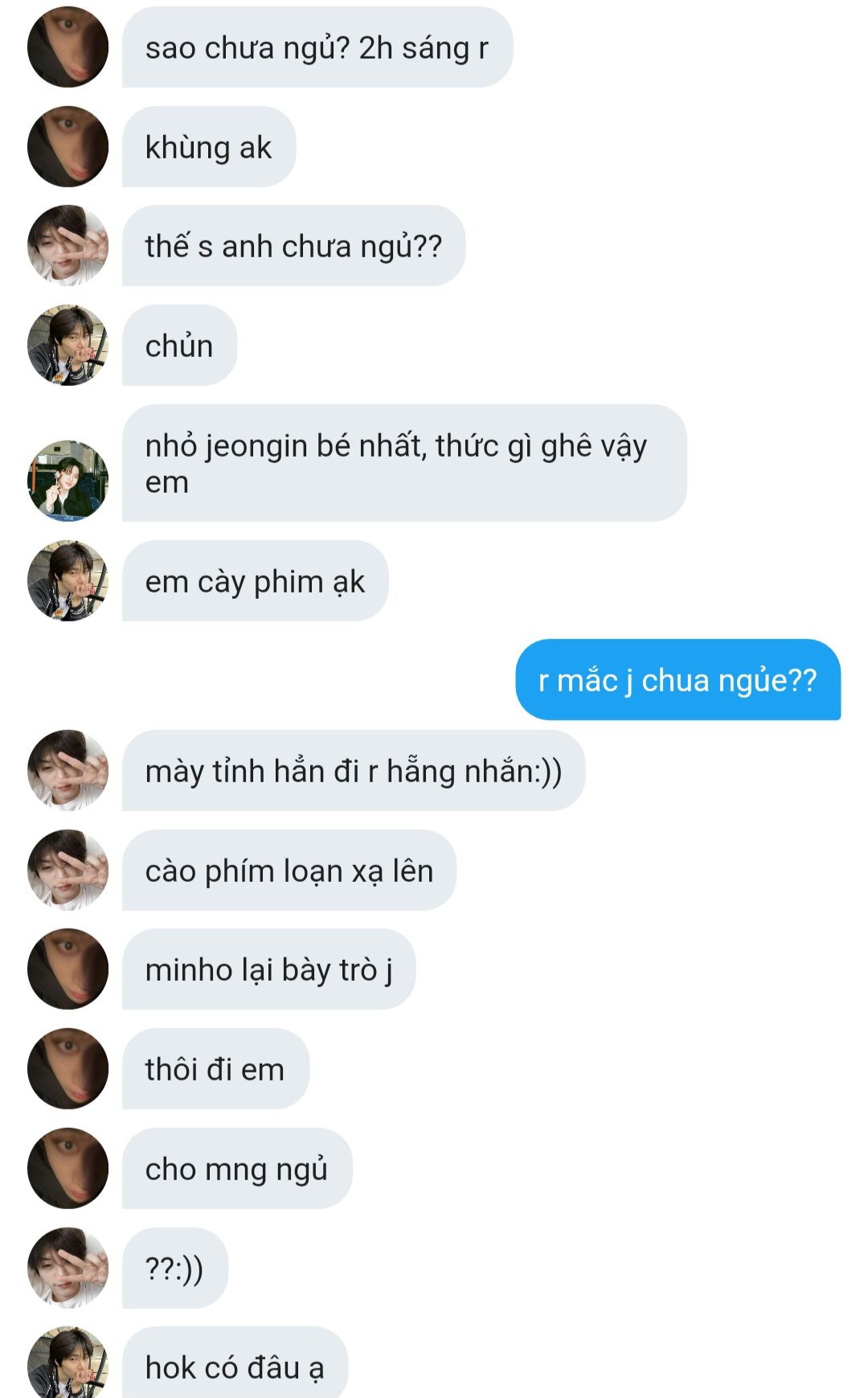Select the 'thôi đi em' message

(x=215, y=1068)
